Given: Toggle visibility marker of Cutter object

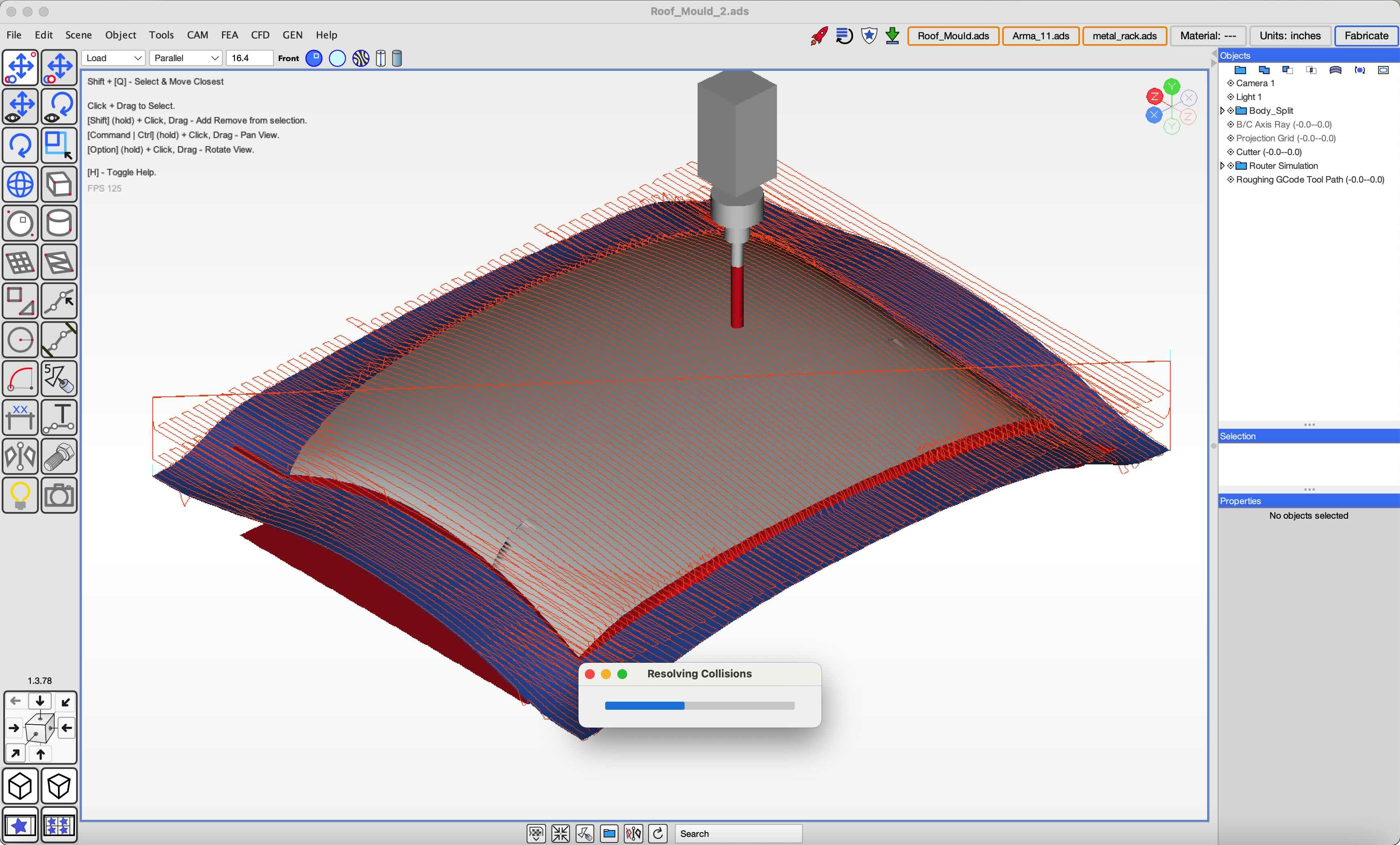Looking at the screenshot, I should pyautogui.click(x=1231, y=152).
